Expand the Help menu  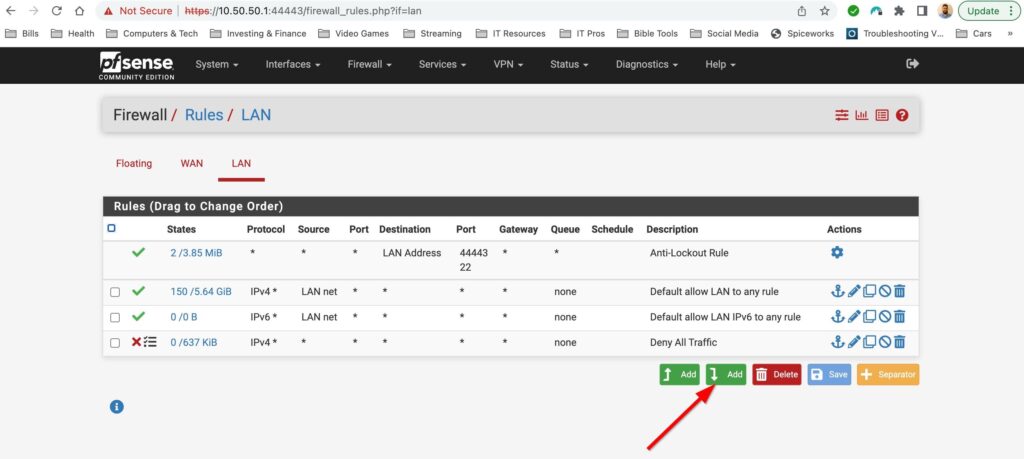720,64
